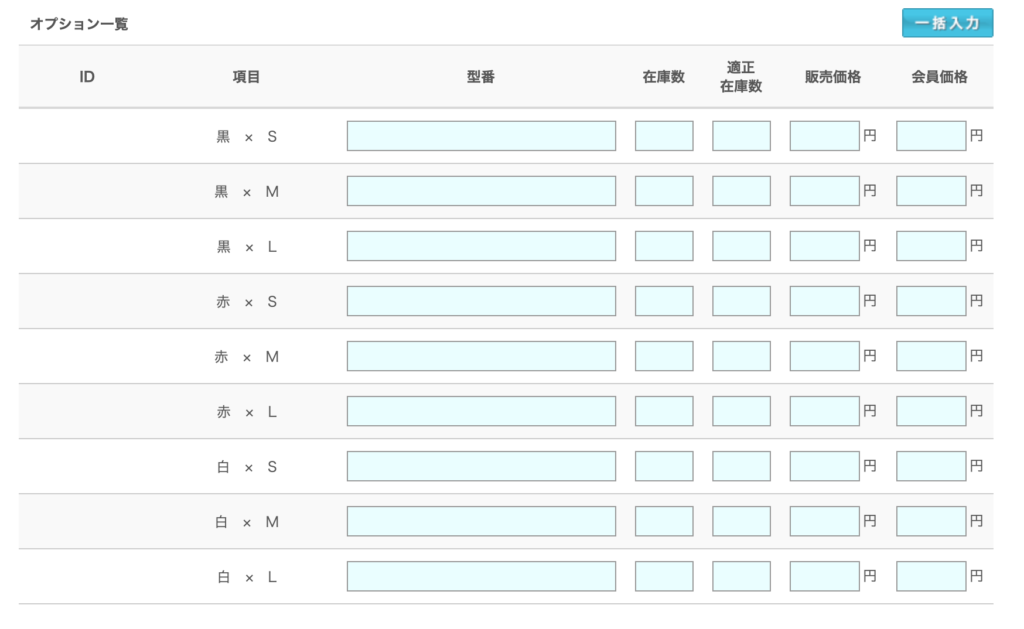
Task: Click the 在庫数 column header
Action: tap(664, 76)
